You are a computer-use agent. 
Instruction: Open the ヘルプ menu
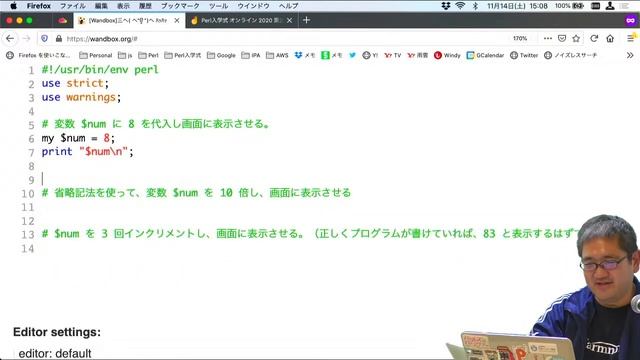coord(289,6)
